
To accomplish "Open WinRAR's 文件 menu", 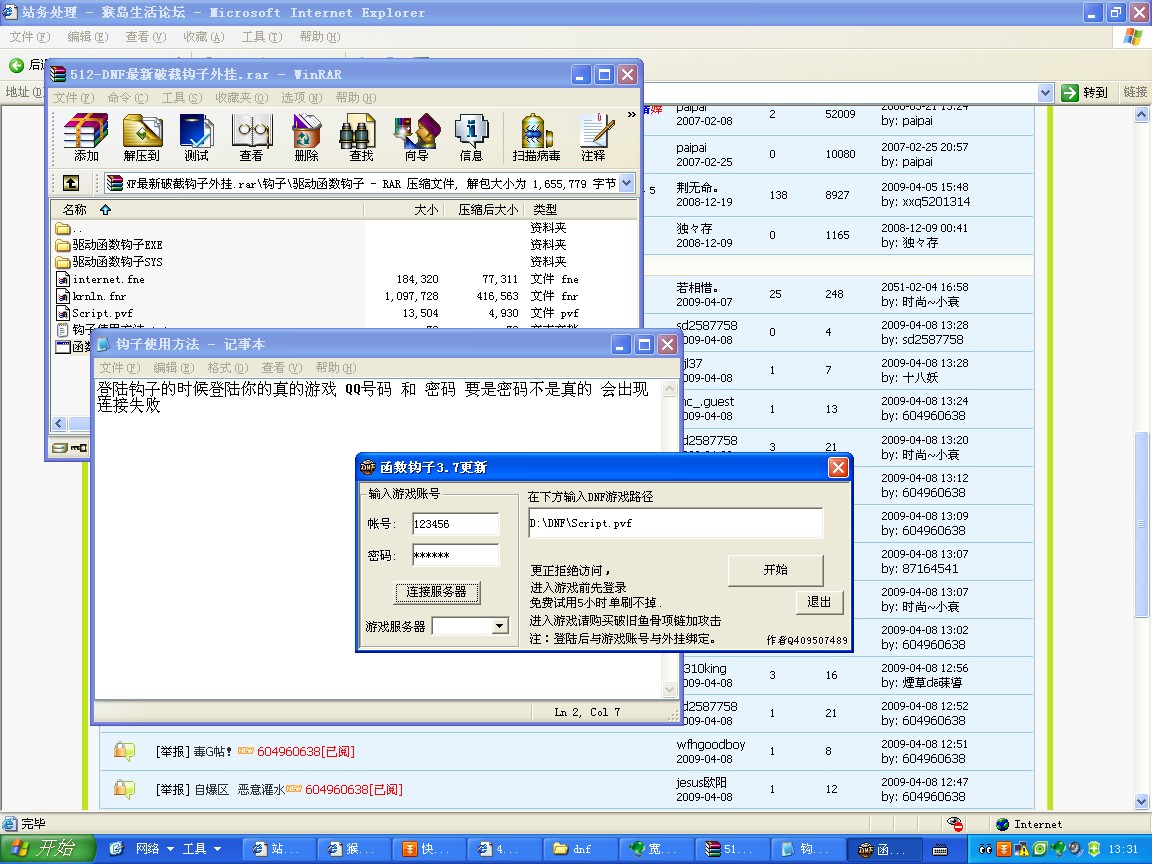I will [73, 98].
